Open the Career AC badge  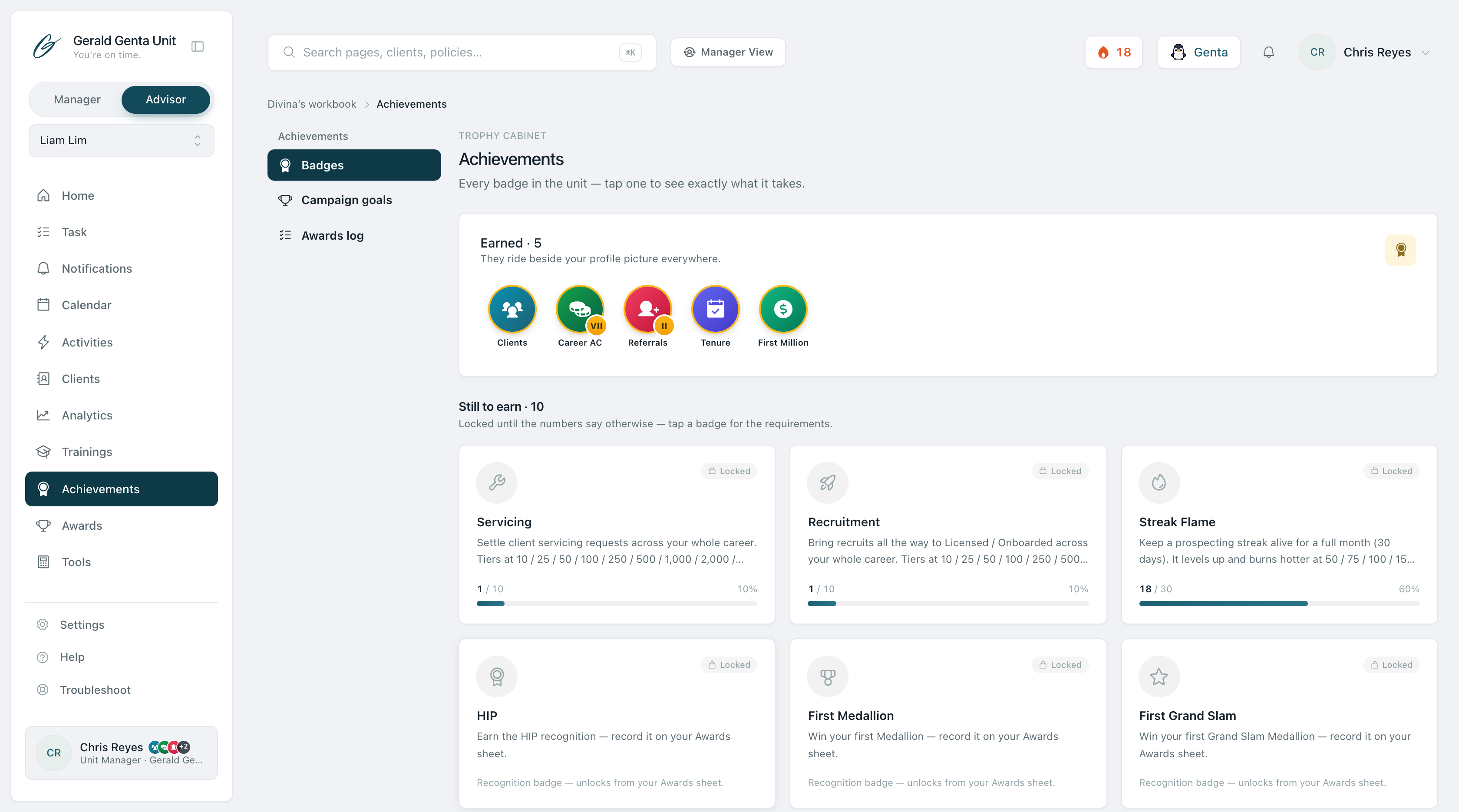(x=580, y=309)
